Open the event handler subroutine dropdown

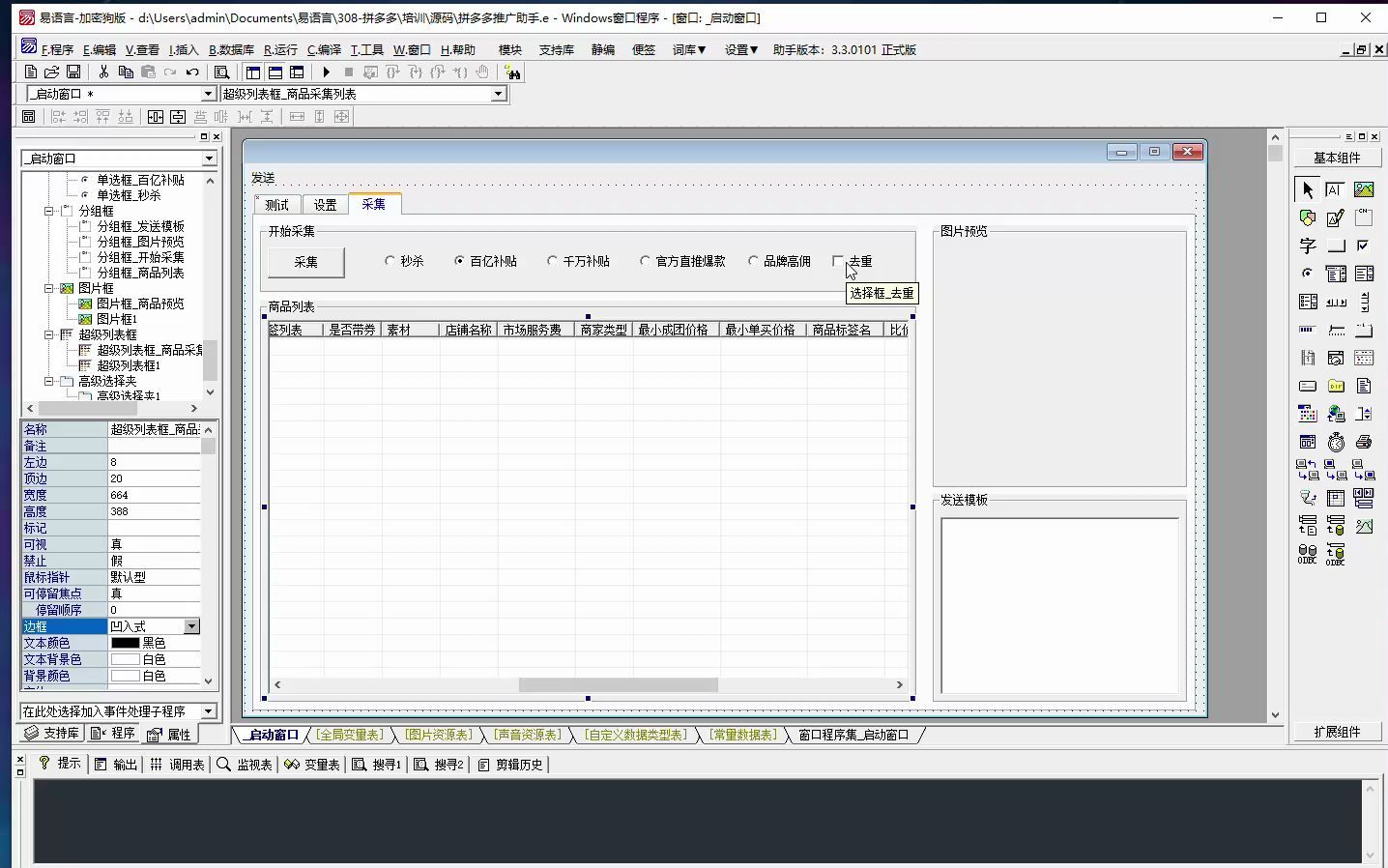[209, 711]
